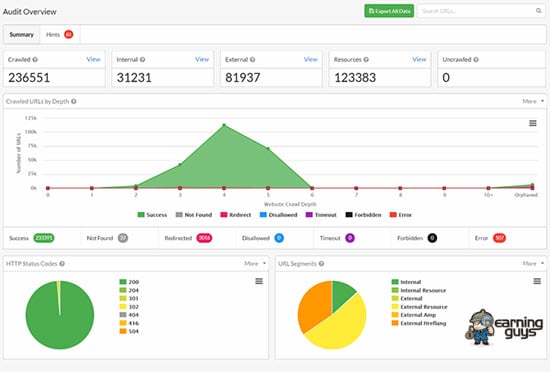The height and width of the screenshot is (372, 550).
Task: Click the info icon next to Resources
Action: pyautogui.click(x=366, y=60)
